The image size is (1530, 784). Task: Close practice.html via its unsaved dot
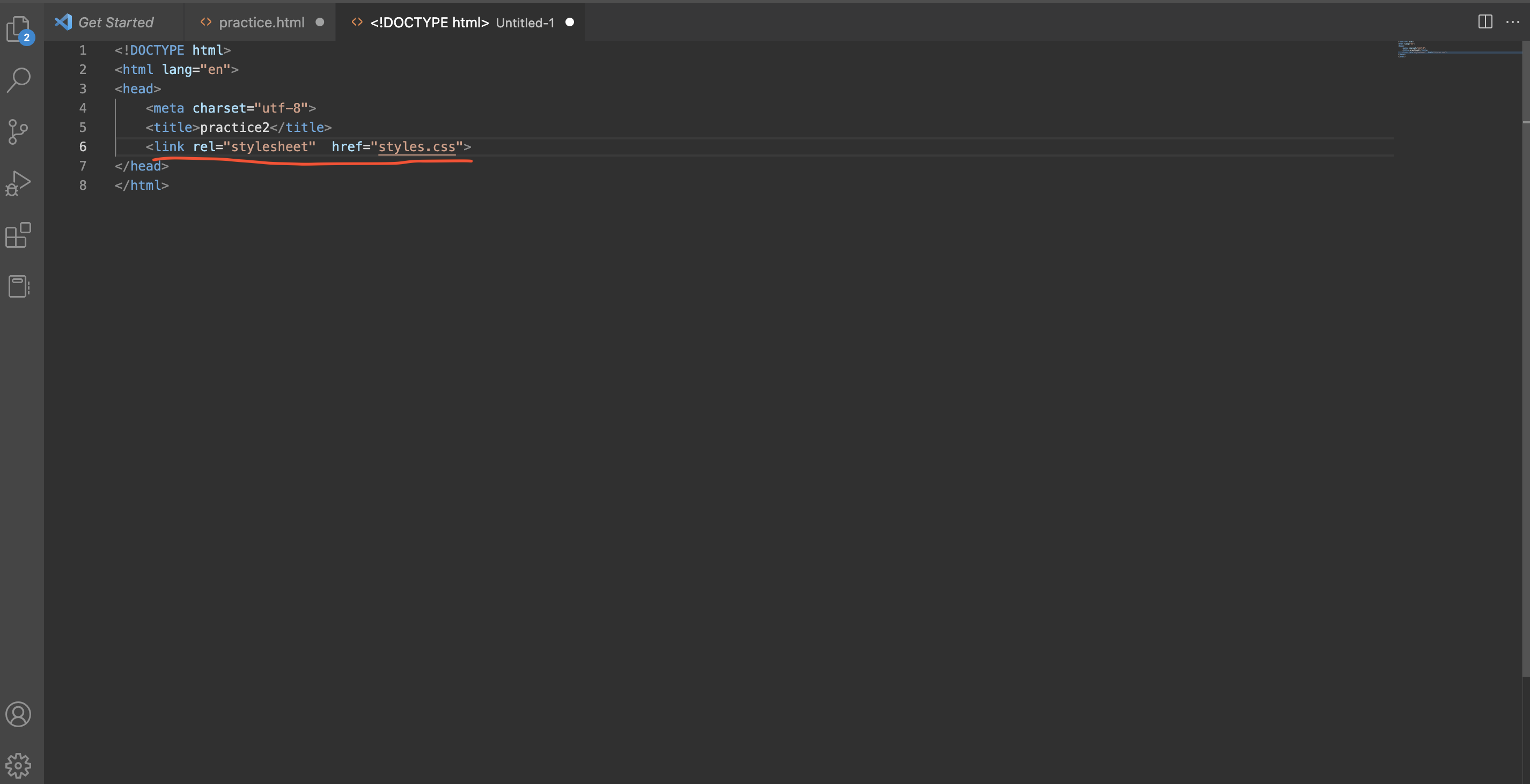pyautogui.click(x=320, y=22)
